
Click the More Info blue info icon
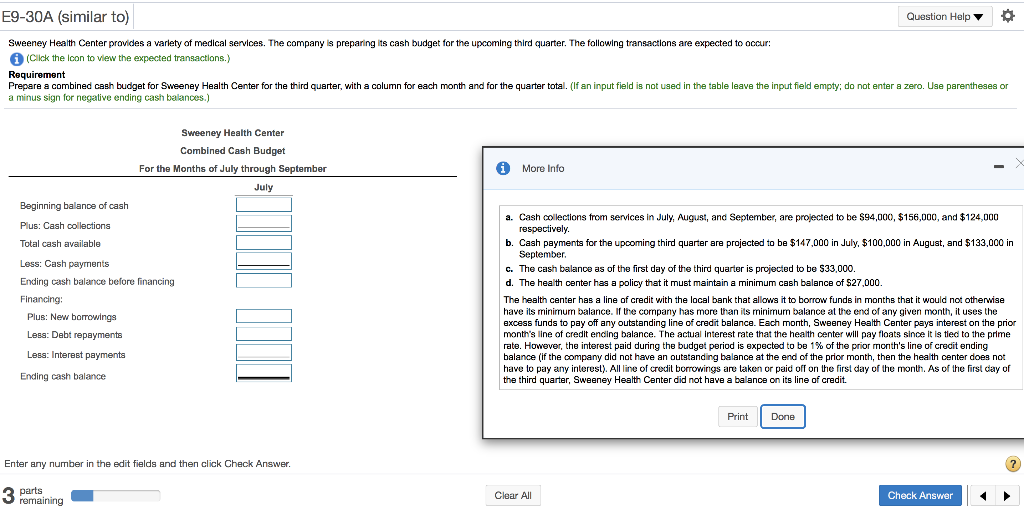point(503,168)
